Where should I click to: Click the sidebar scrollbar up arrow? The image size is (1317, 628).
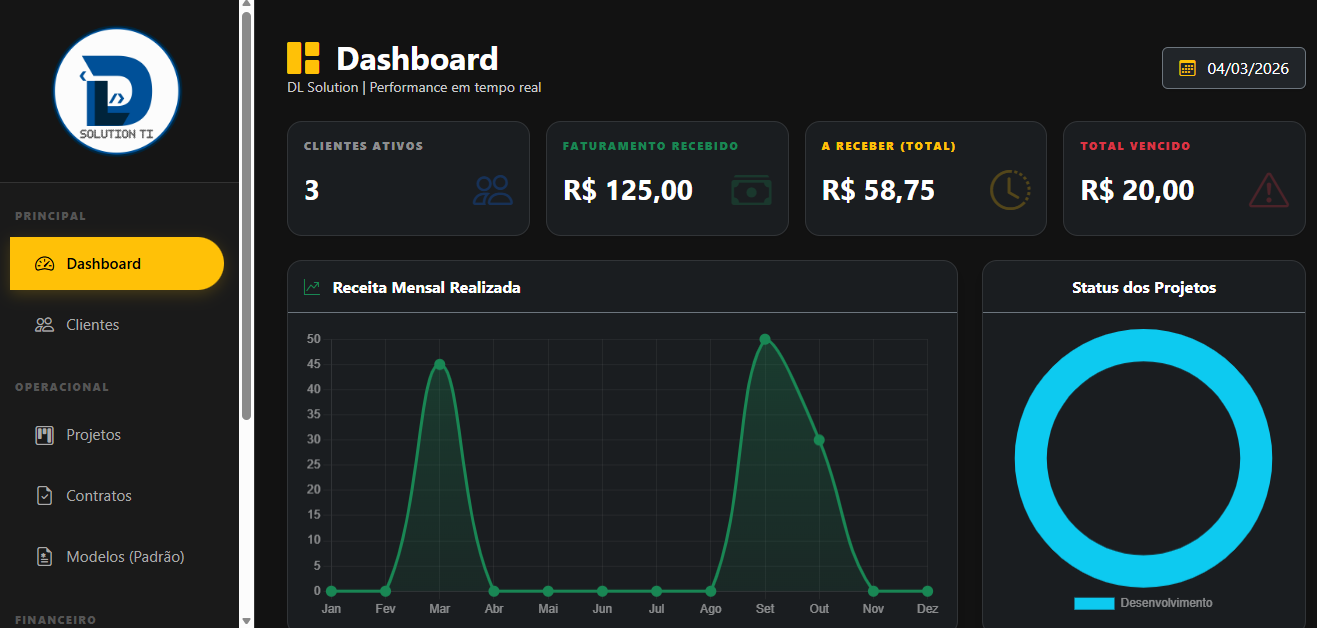point(247,6)
